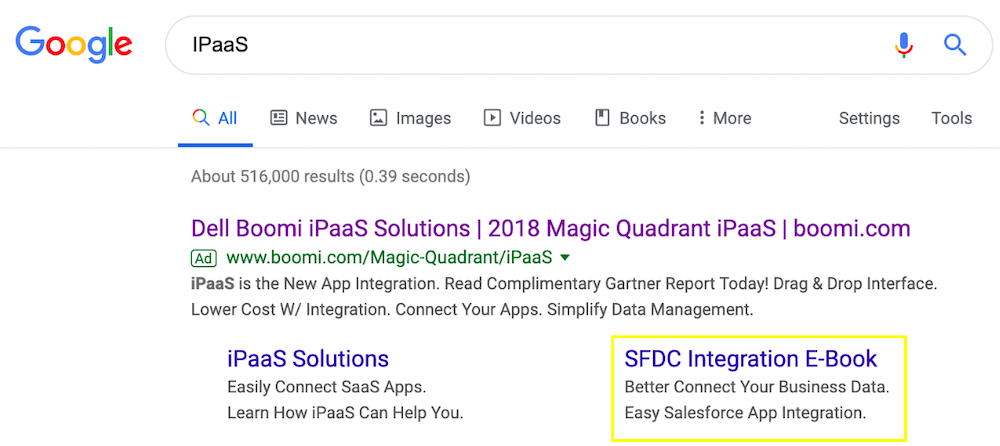
Task: Open the SFDC Integration E-Book sitelink
Action: tap(750, 358)
